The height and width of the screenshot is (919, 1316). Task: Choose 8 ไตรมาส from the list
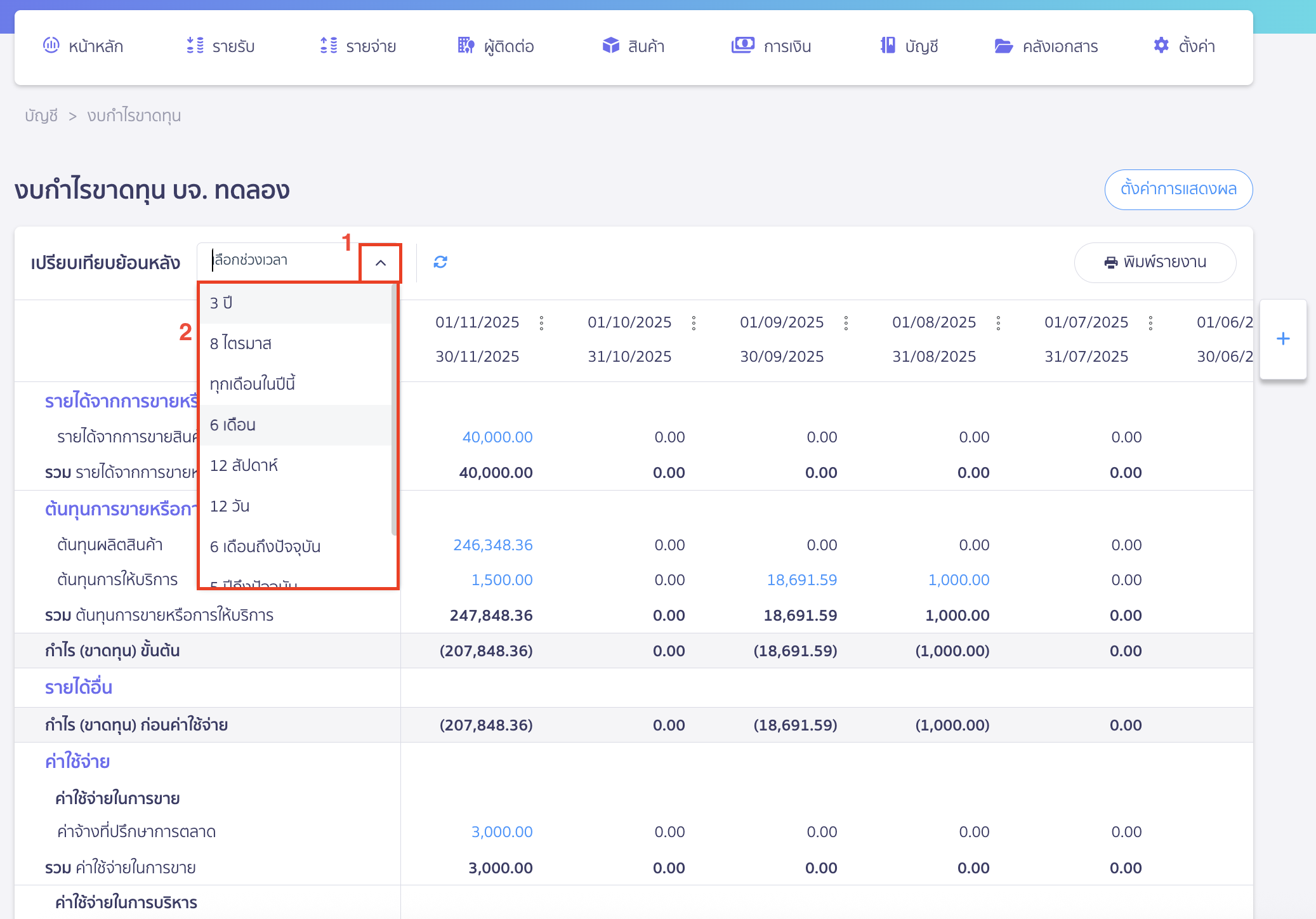pyautogui.click(x=295, y=344)
